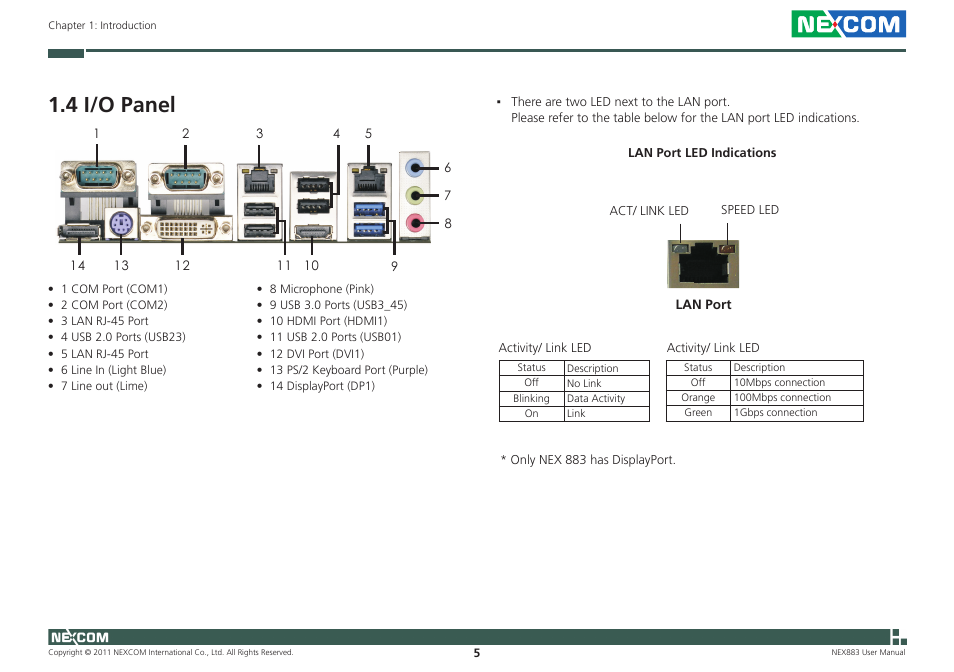
Task: Click the '100Mbps connection' table cell
Action: [x=796, y=397]
